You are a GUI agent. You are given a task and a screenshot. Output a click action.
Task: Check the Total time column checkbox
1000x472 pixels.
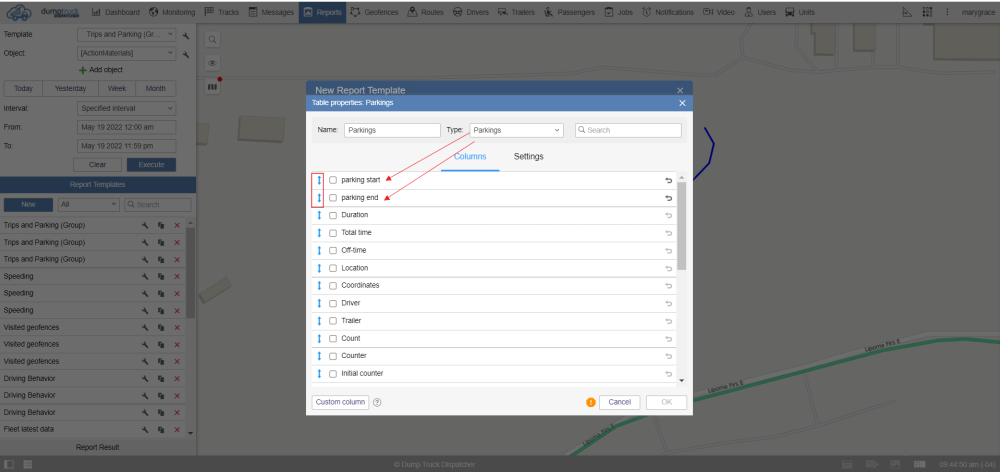(333, 233)
